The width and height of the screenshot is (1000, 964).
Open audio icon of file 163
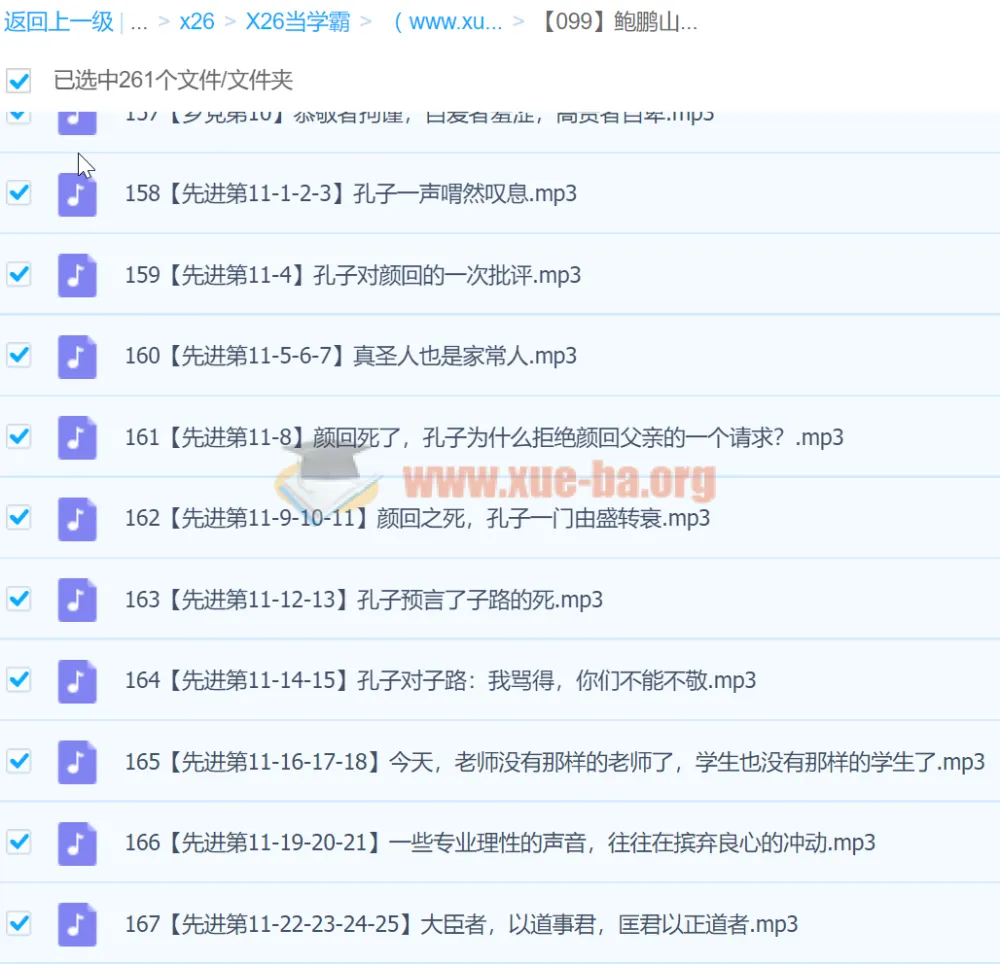77,600
